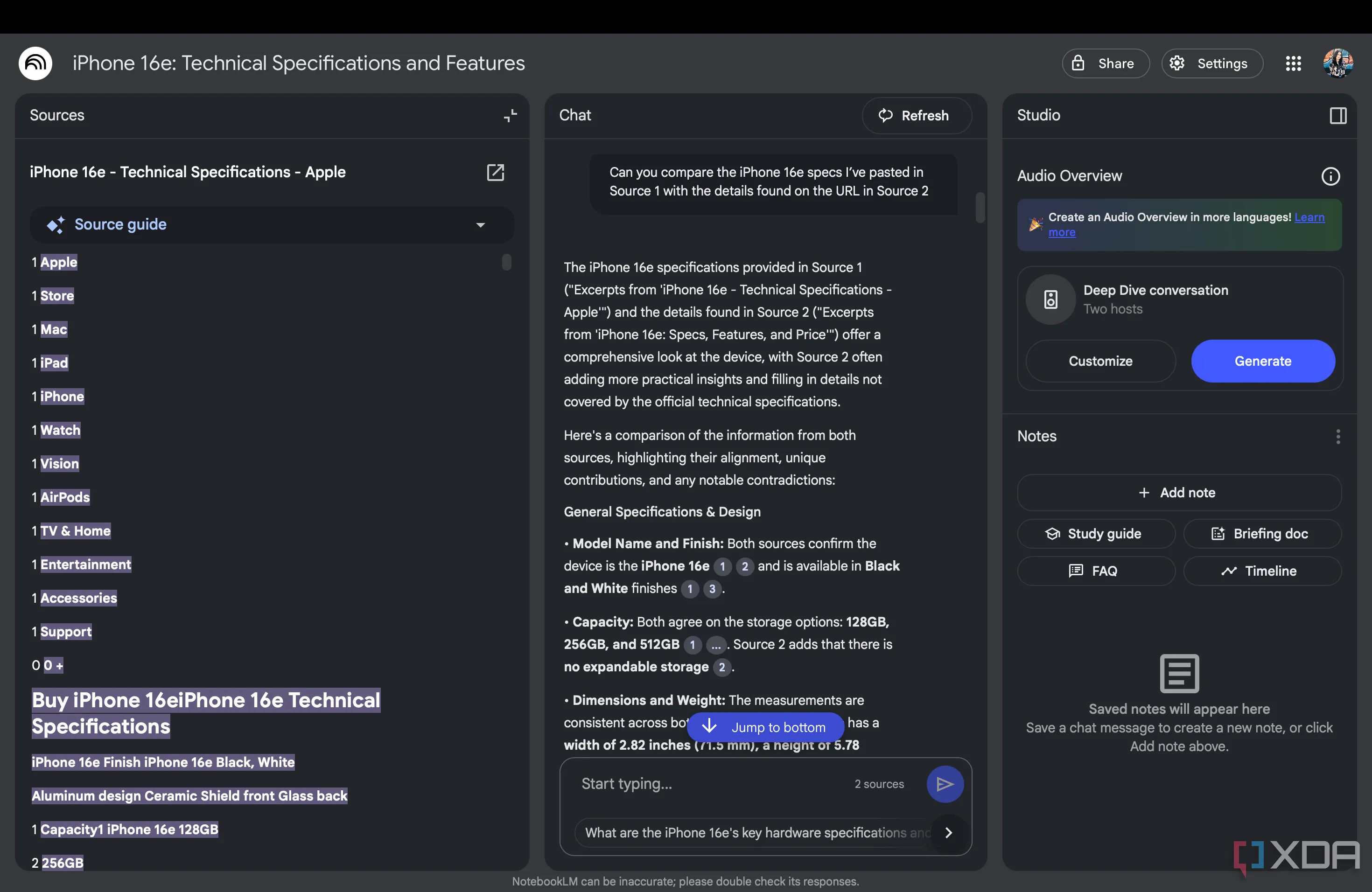Open source in new tab icon
The height and width of the screenshot is (892, 1372).
[x=495, y=172]
